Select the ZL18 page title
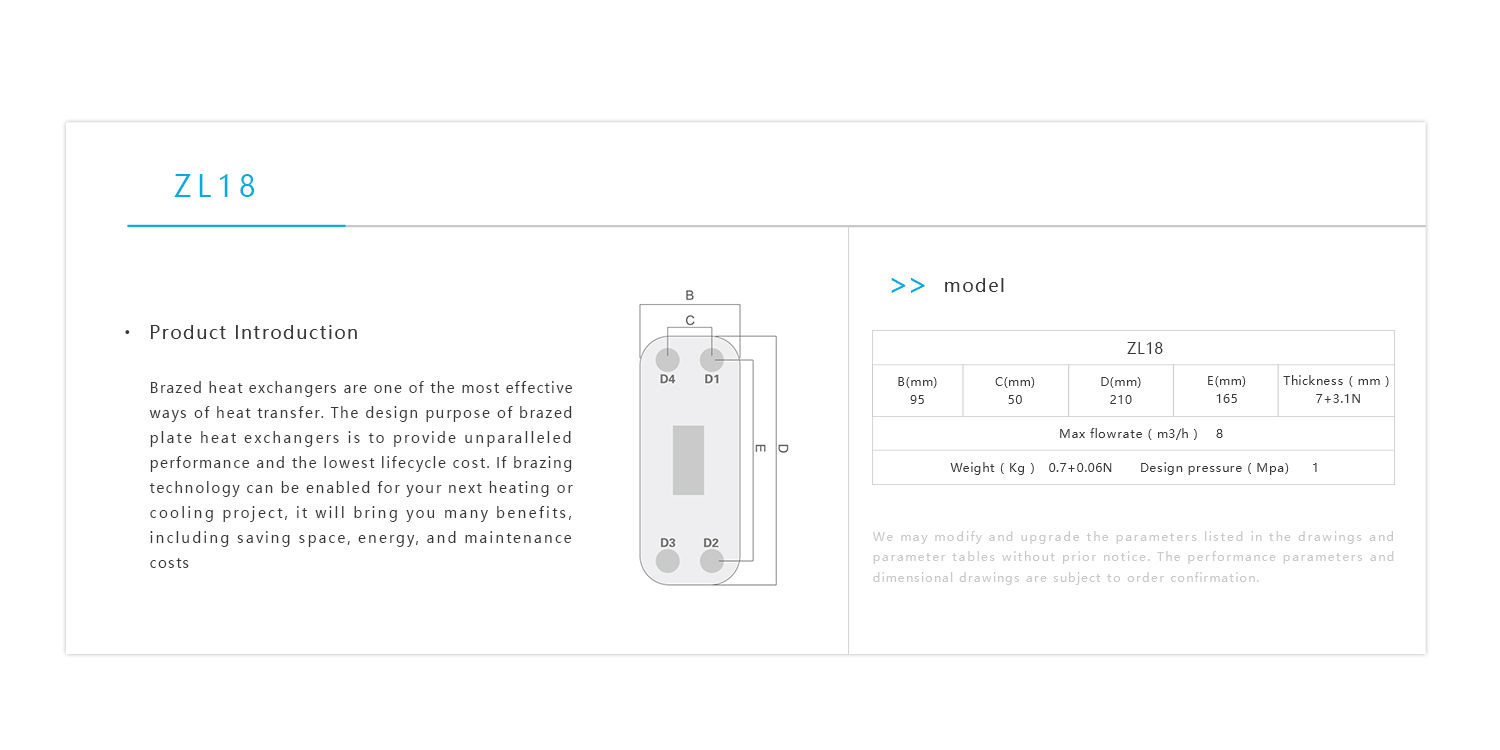The height and width of the screenshot is (750, 1500). click(x=216, y=186)
